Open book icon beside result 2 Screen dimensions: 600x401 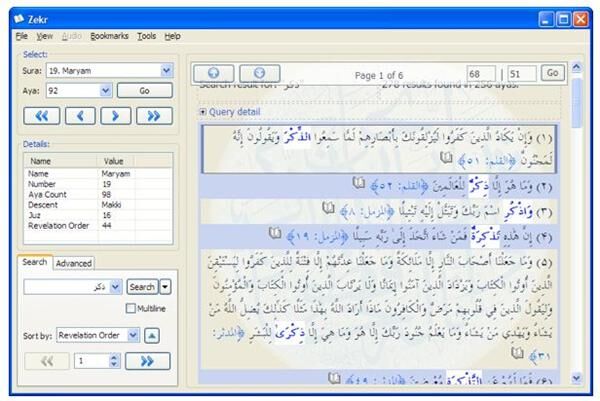pos(359,184)
